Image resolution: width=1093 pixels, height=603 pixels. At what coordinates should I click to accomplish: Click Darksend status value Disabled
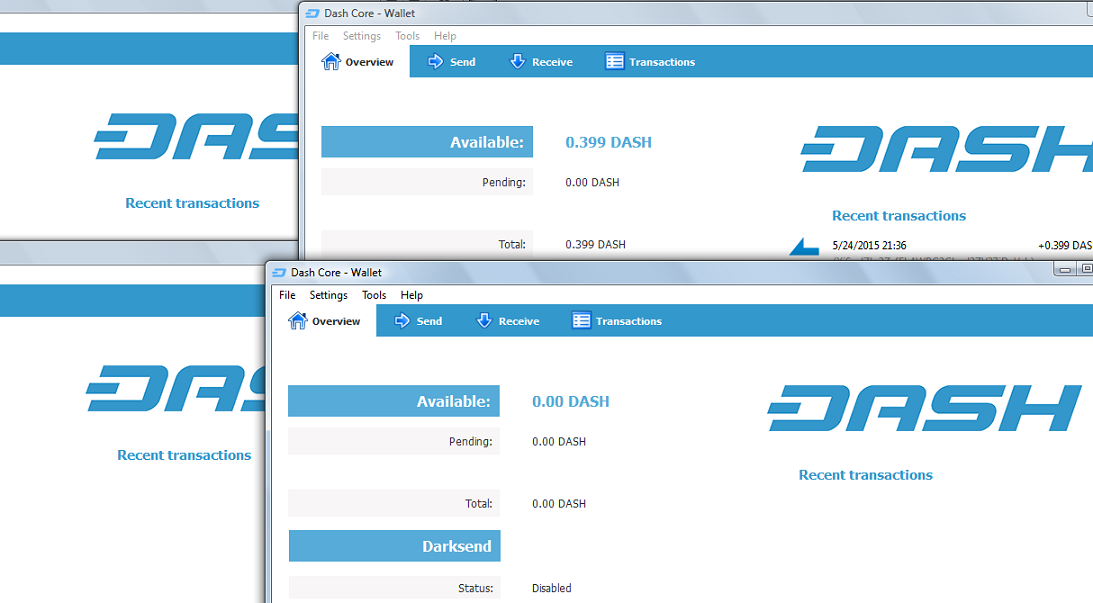(x=551, y=588)
